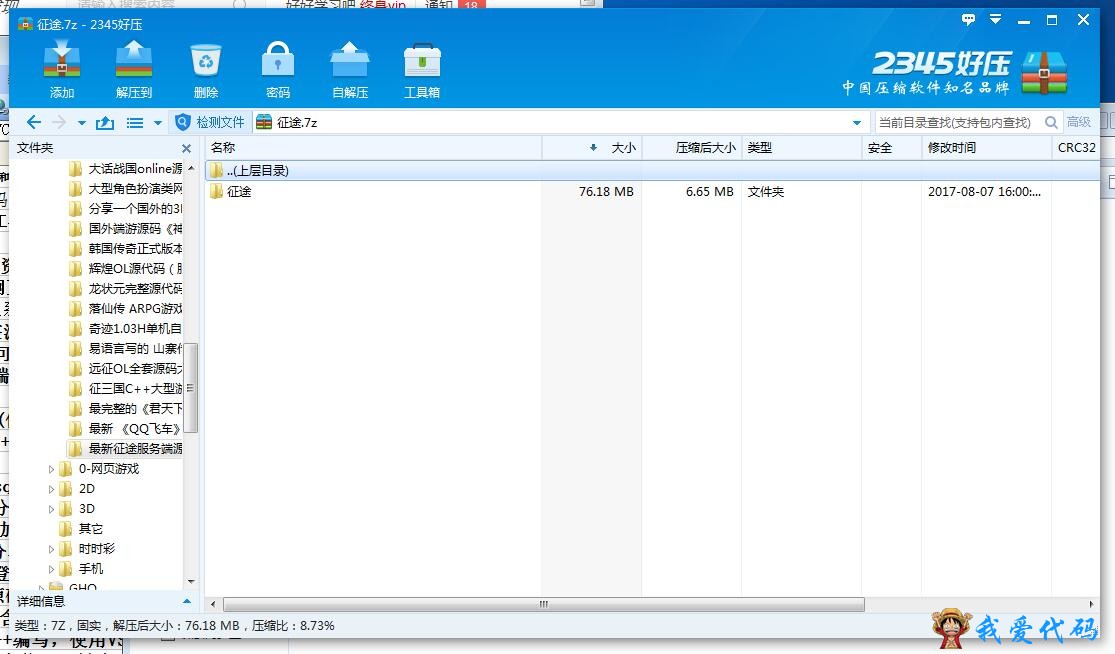This screenshot has width=1115, height=654.
Task: Sort by 名称 column header
Action: coord(374,148)
